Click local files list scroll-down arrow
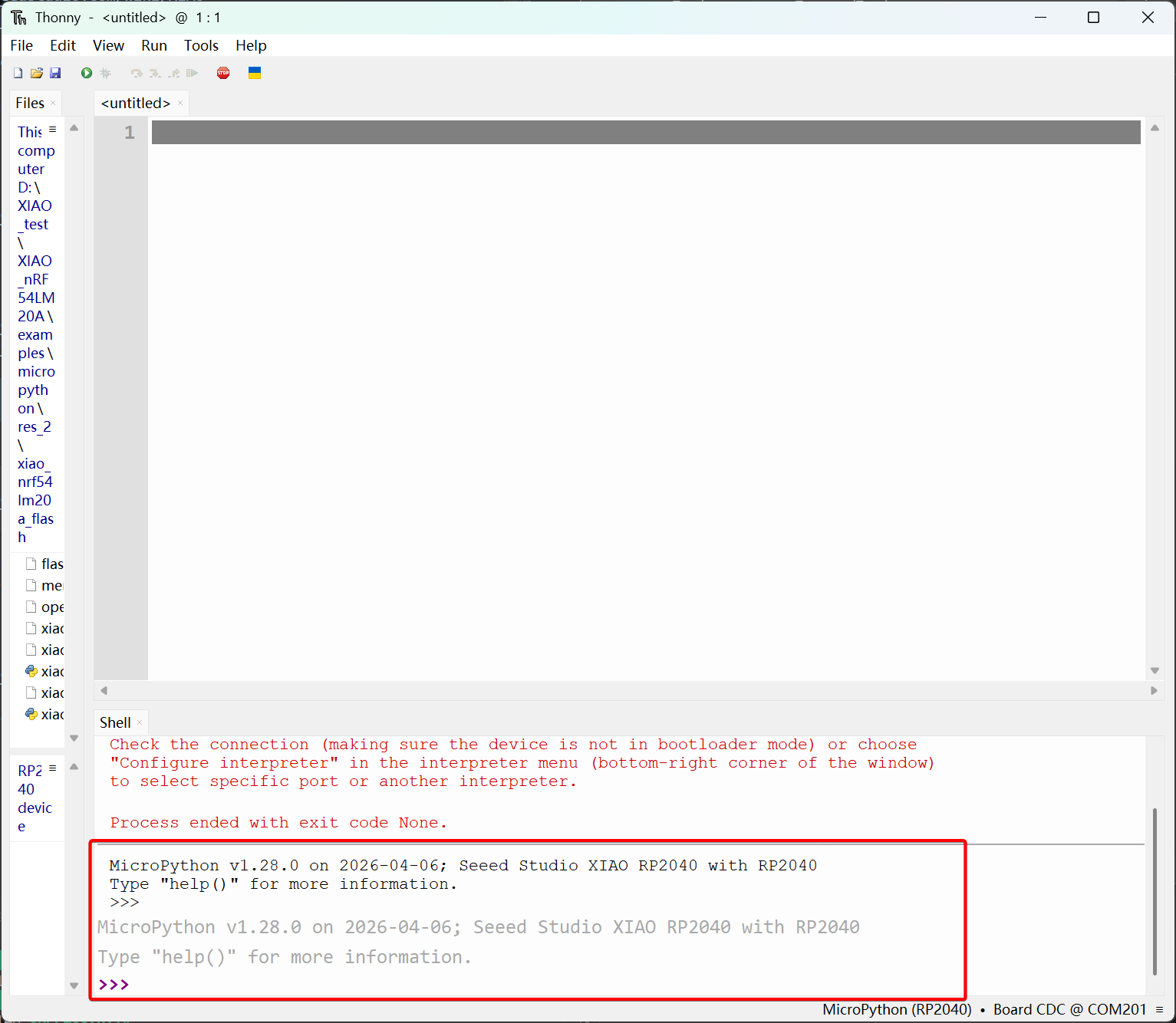Screen dimensions: 1176x1023 74,738
